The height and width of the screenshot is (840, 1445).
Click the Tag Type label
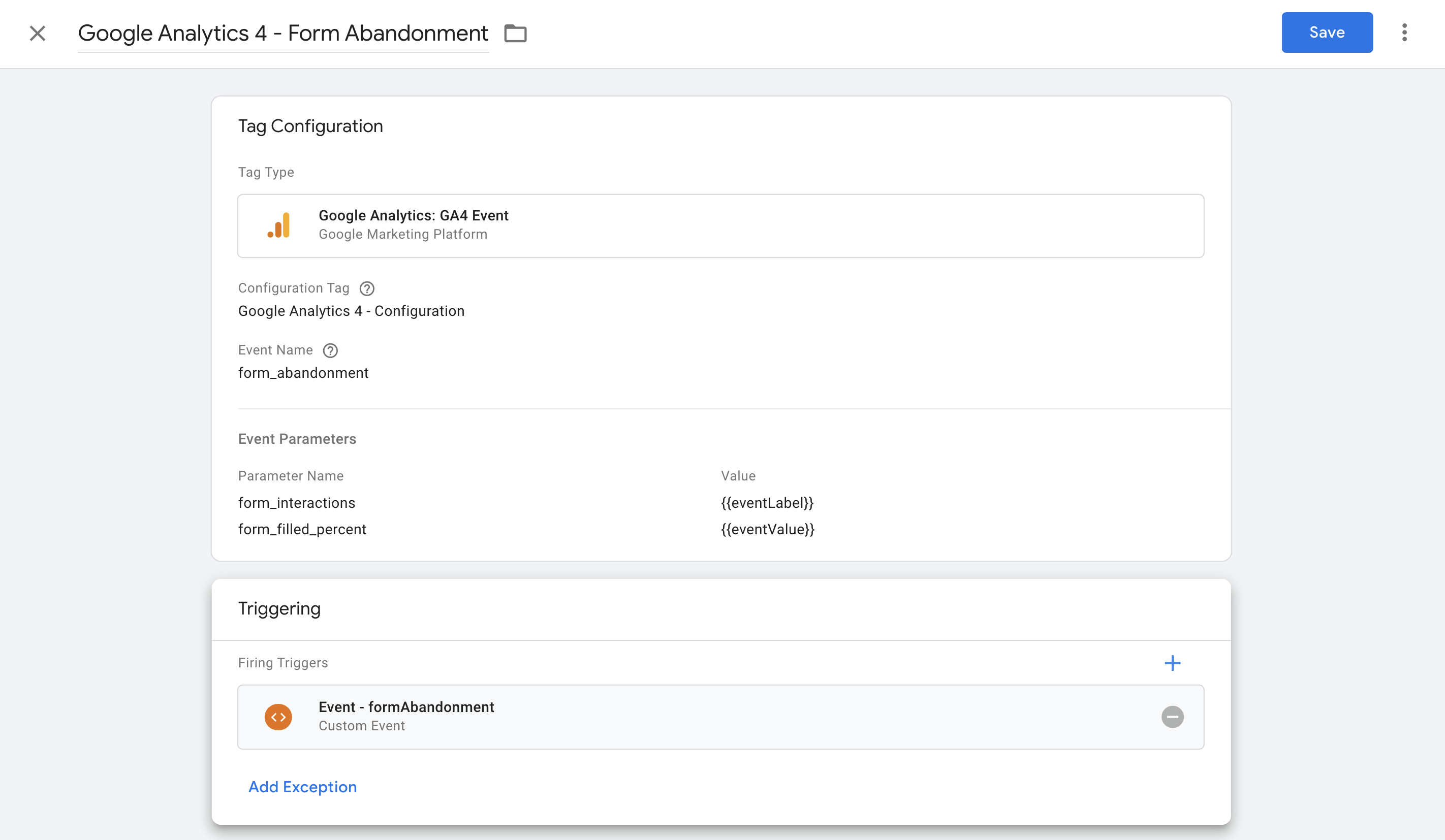(266, 173)
